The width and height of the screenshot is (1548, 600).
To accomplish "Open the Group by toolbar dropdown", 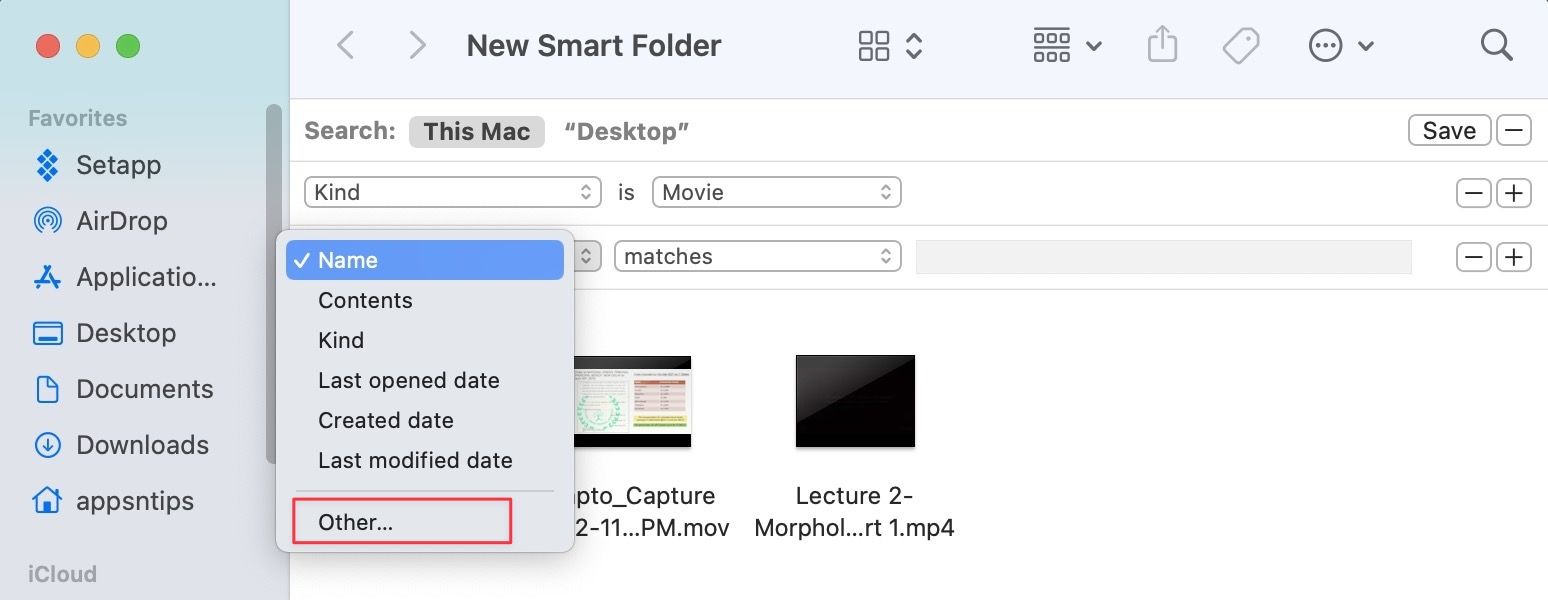I will click(1066, 46).
